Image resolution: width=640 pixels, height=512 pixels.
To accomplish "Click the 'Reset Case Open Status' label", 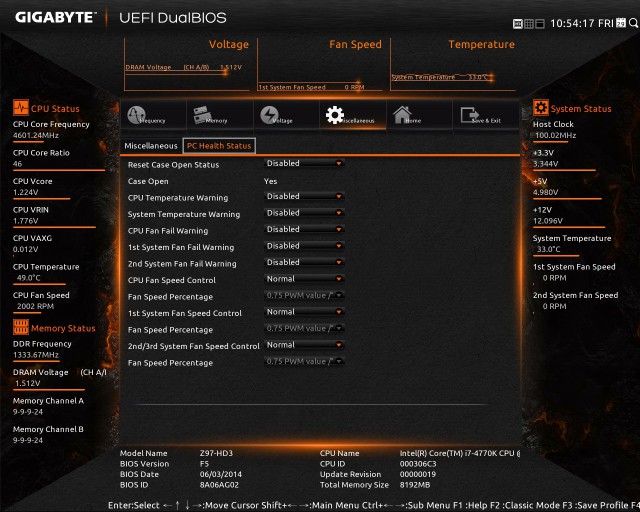I will (173, 165).
